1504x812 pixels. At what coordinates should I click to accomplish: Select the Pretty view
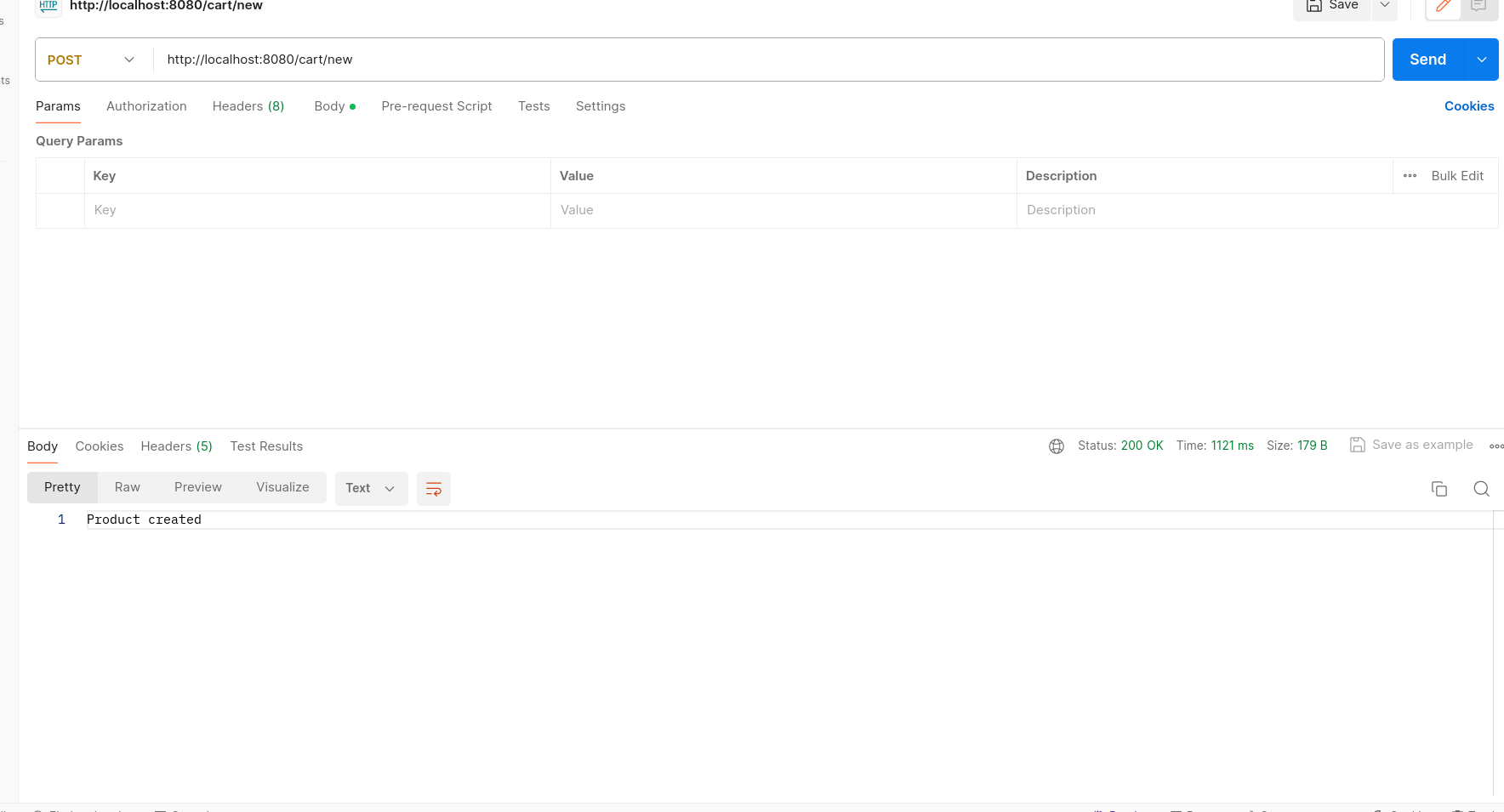pos(62,487)
